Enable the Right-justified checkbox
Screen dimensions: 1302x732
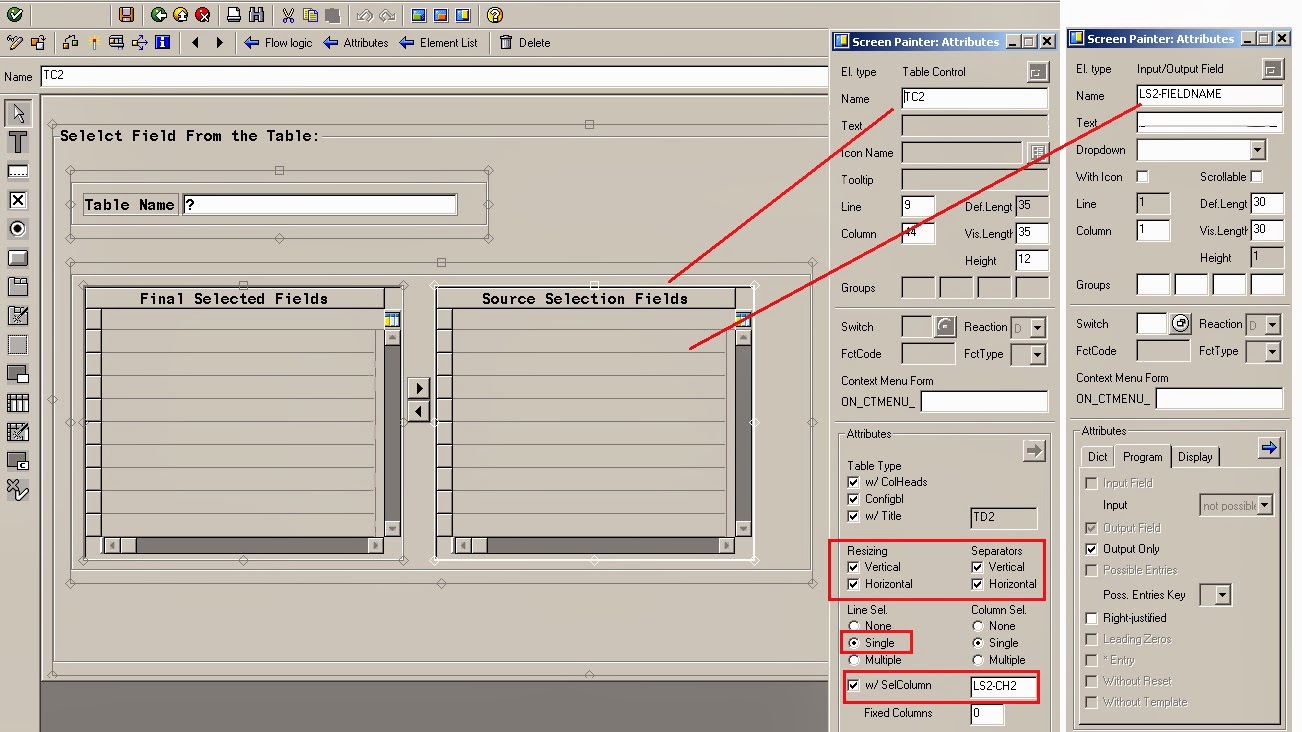1091,617
